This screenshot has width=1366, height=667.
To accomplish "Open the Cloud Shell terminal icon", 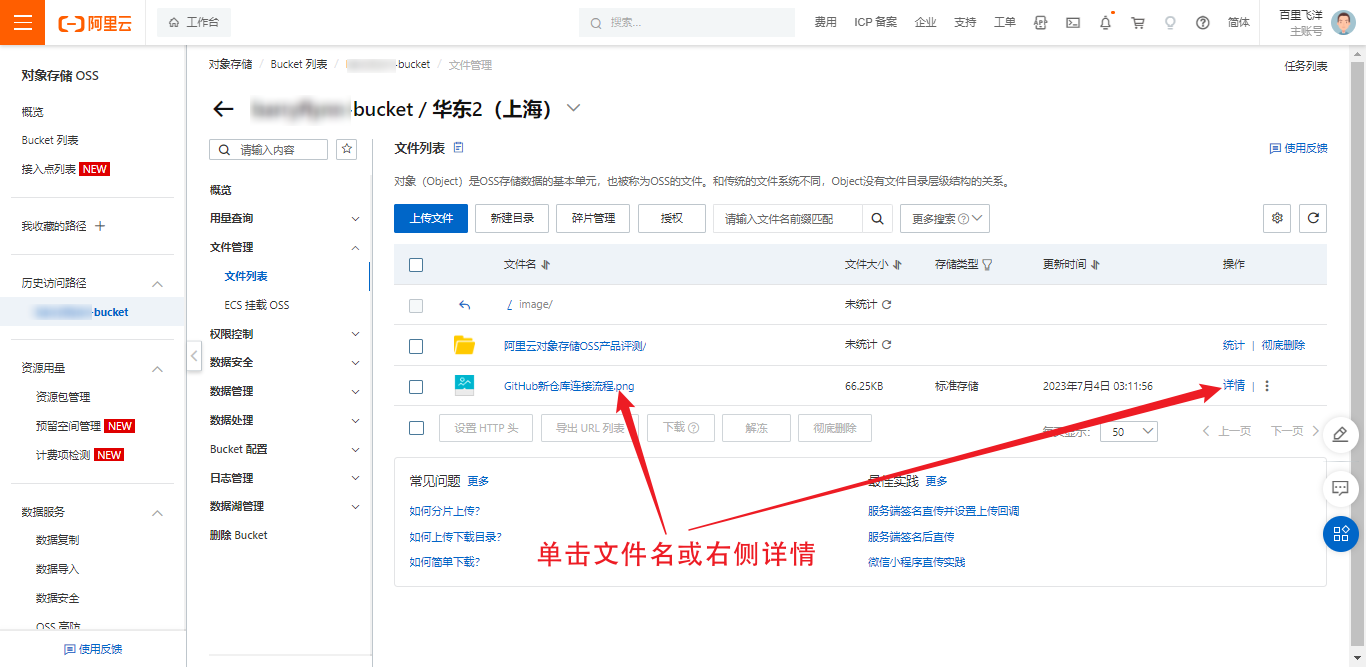I will pyautogui.click(x=1072, y=22).
